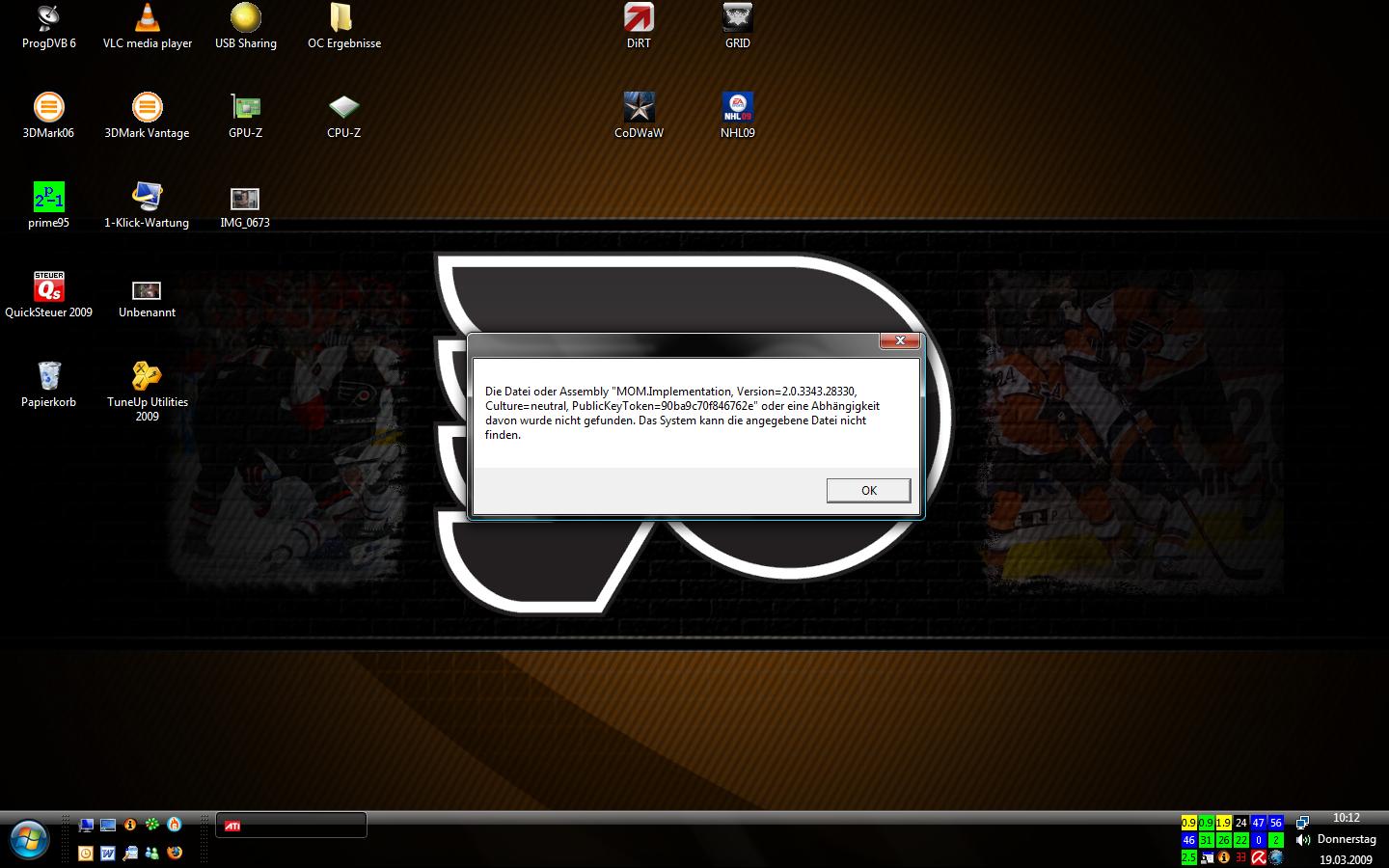The image size is (1389, 868).
Task: Click the green 26 sensor tray value
Action: pos(1224,840)
